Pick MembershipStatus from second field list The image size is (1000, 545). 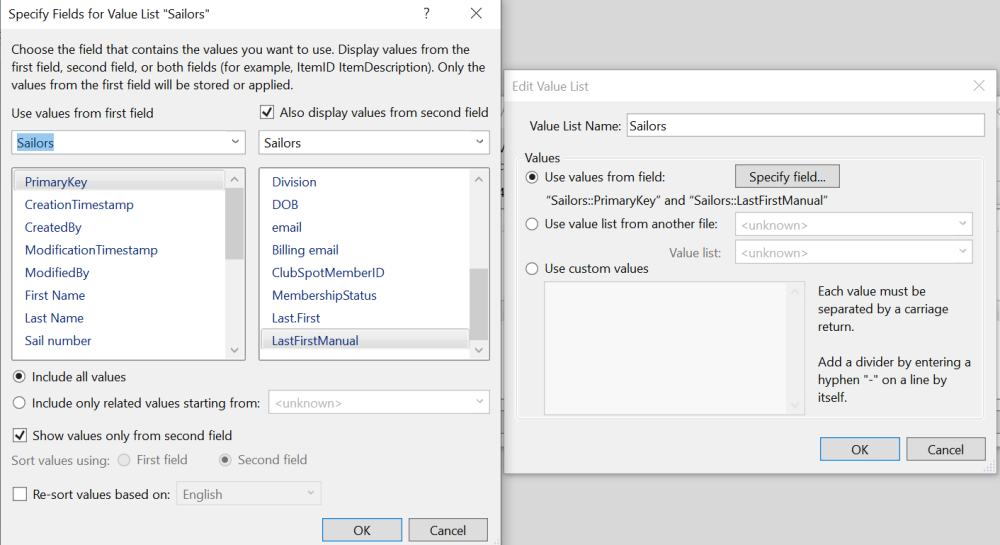[323, 295]
